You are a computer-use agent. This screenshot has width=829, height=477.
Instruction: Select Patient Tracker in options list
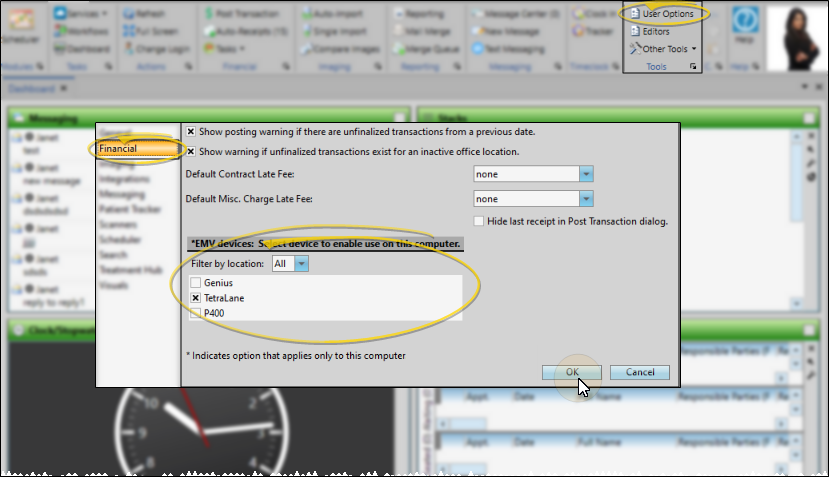[x=128, y=210]
